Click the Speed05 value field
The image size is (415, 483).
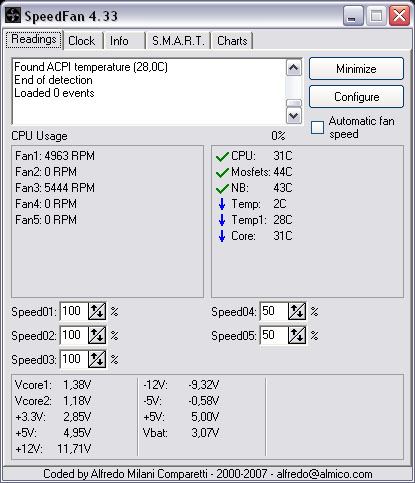click(x=274, y=335)
